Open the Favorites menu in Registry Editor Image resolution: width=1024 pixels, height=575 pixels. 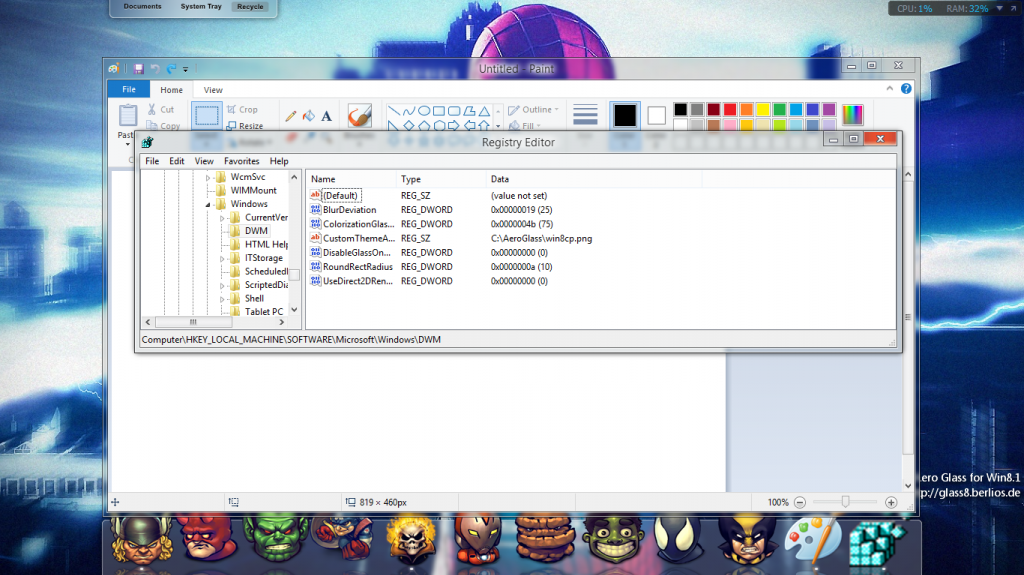[x=241, y=161]
